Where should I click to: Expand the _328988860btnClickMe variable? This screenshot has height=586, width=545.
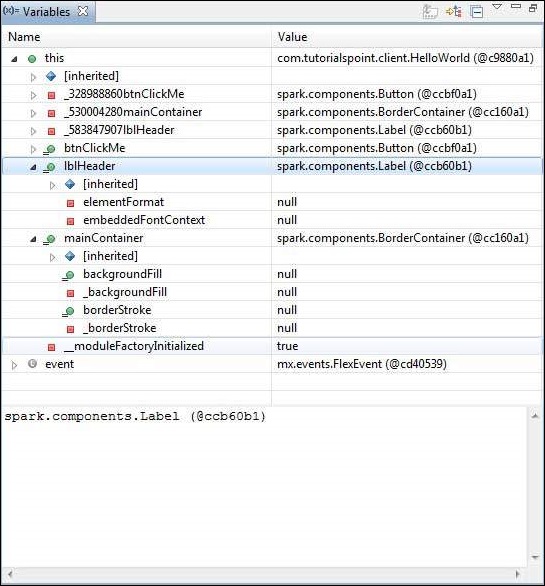pyautogui.click(x=33, y=95)
